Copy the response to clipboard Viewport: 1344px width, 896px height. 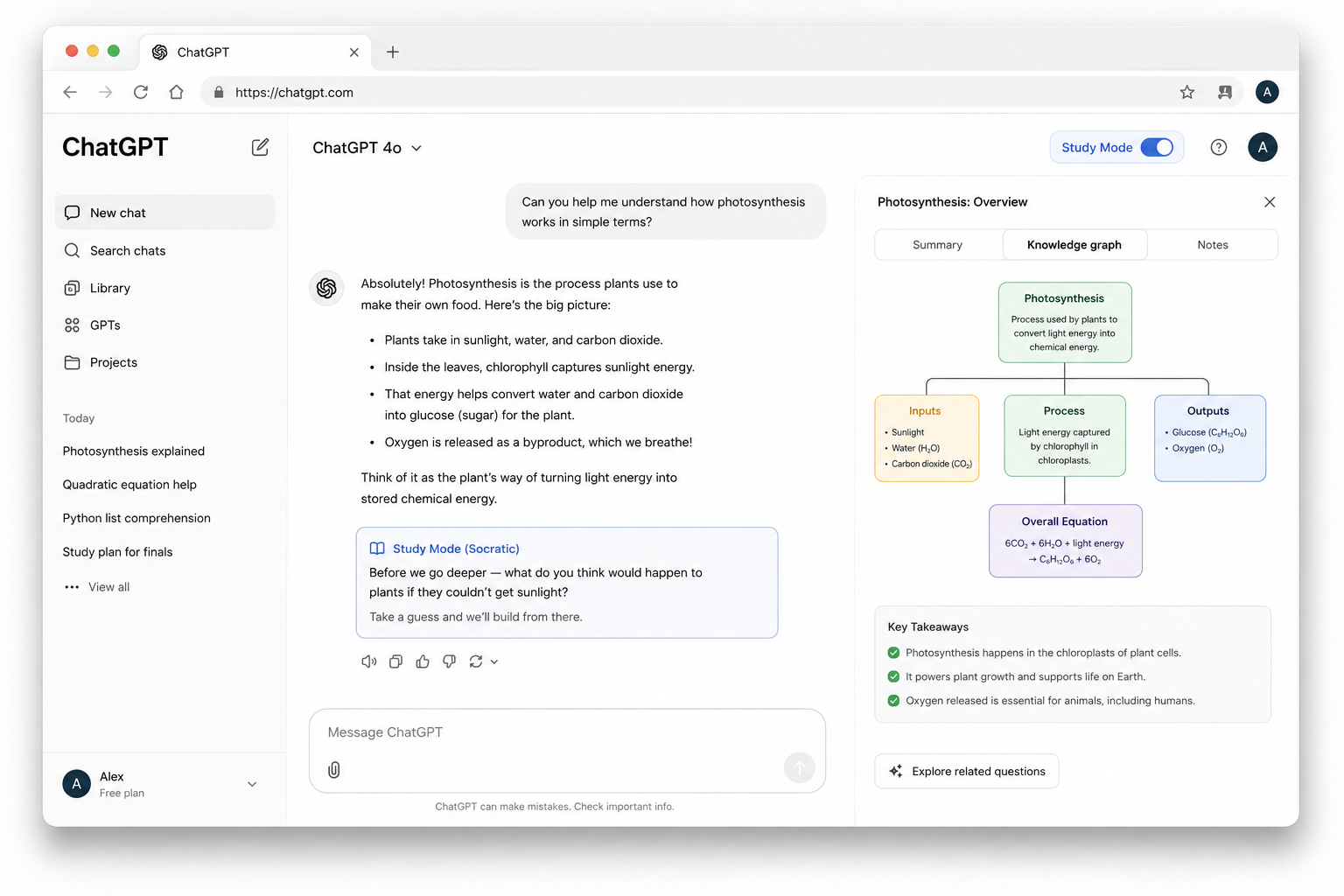coord(396,661)
